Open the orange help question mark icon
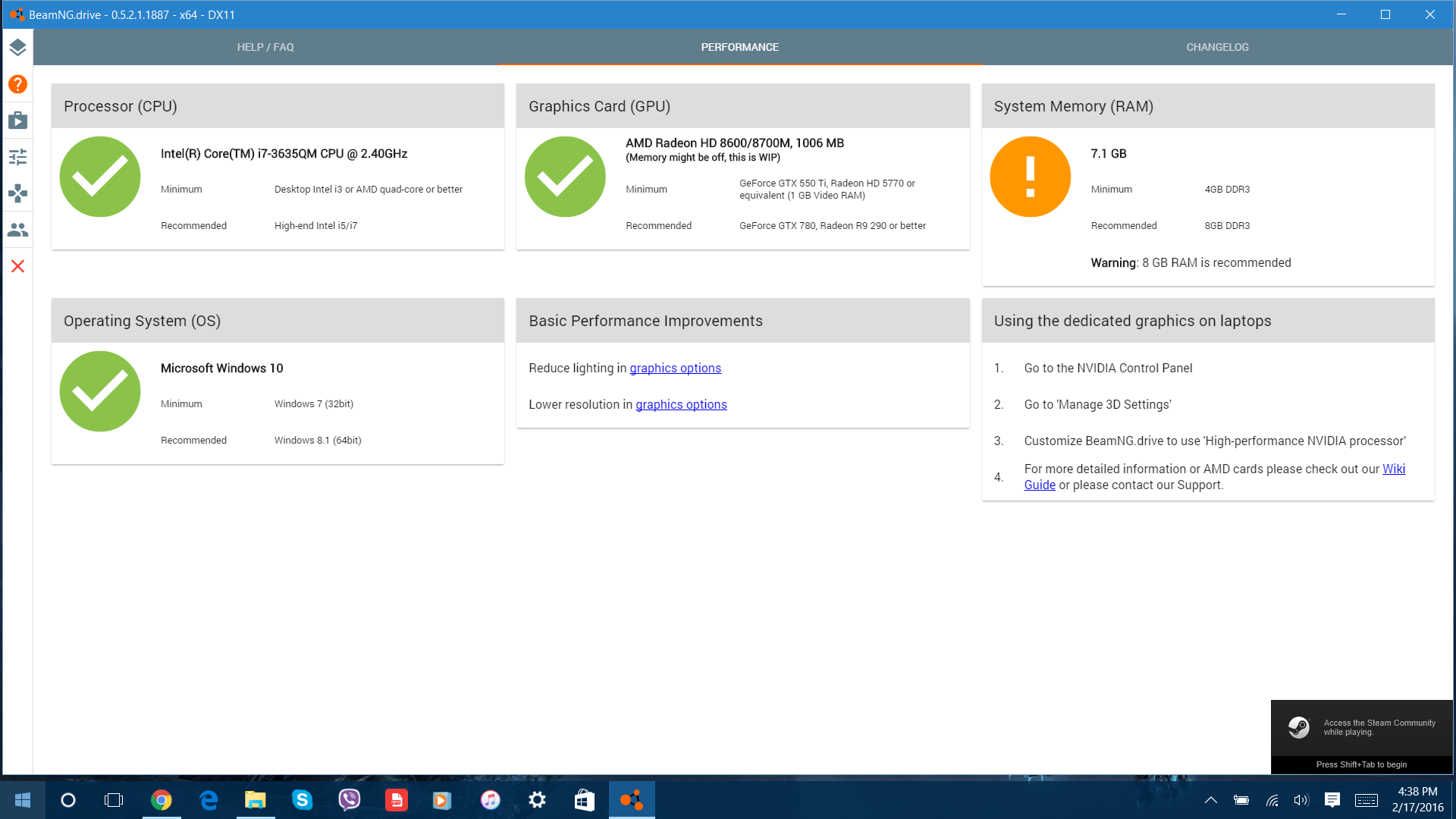 pyautogui.click(x=17, y=84)
